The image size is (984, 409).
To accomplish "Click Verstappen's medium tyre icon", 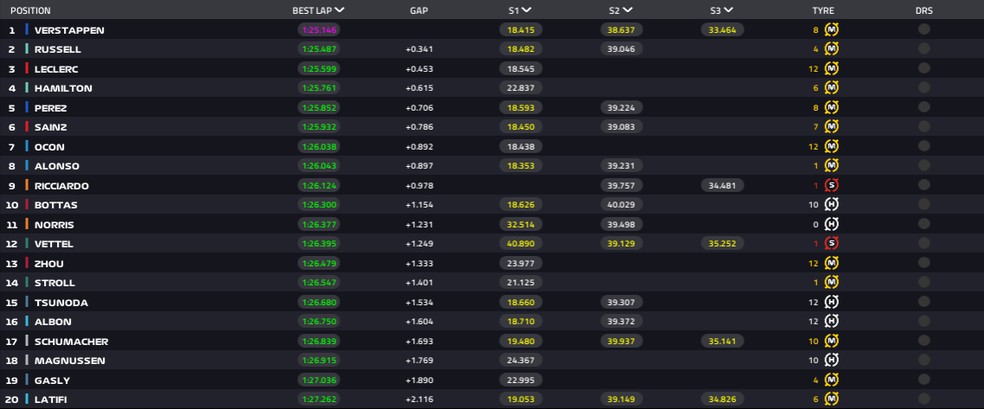I will pos(831,30).
